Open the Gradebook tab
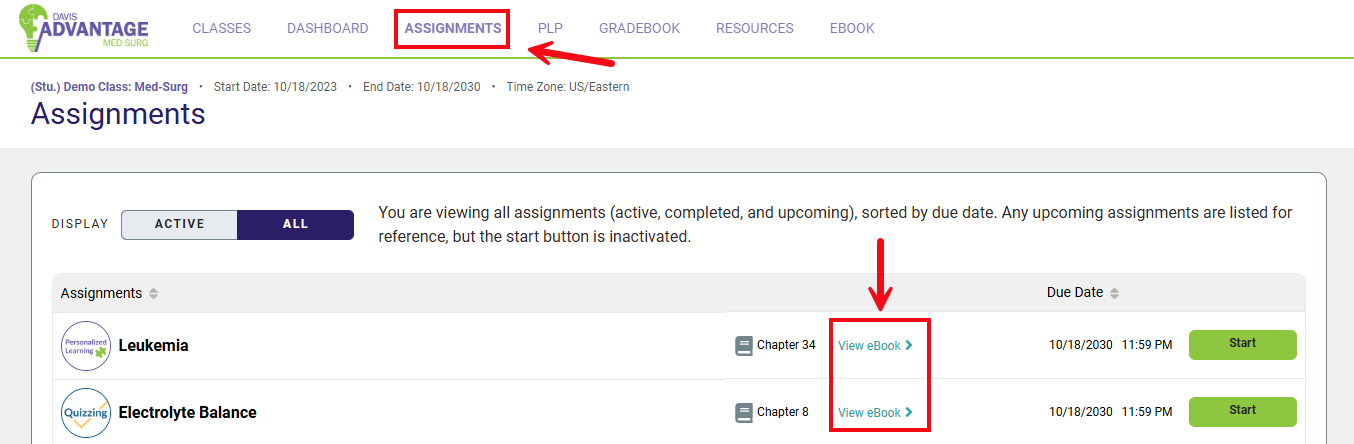 pos(639,29)
